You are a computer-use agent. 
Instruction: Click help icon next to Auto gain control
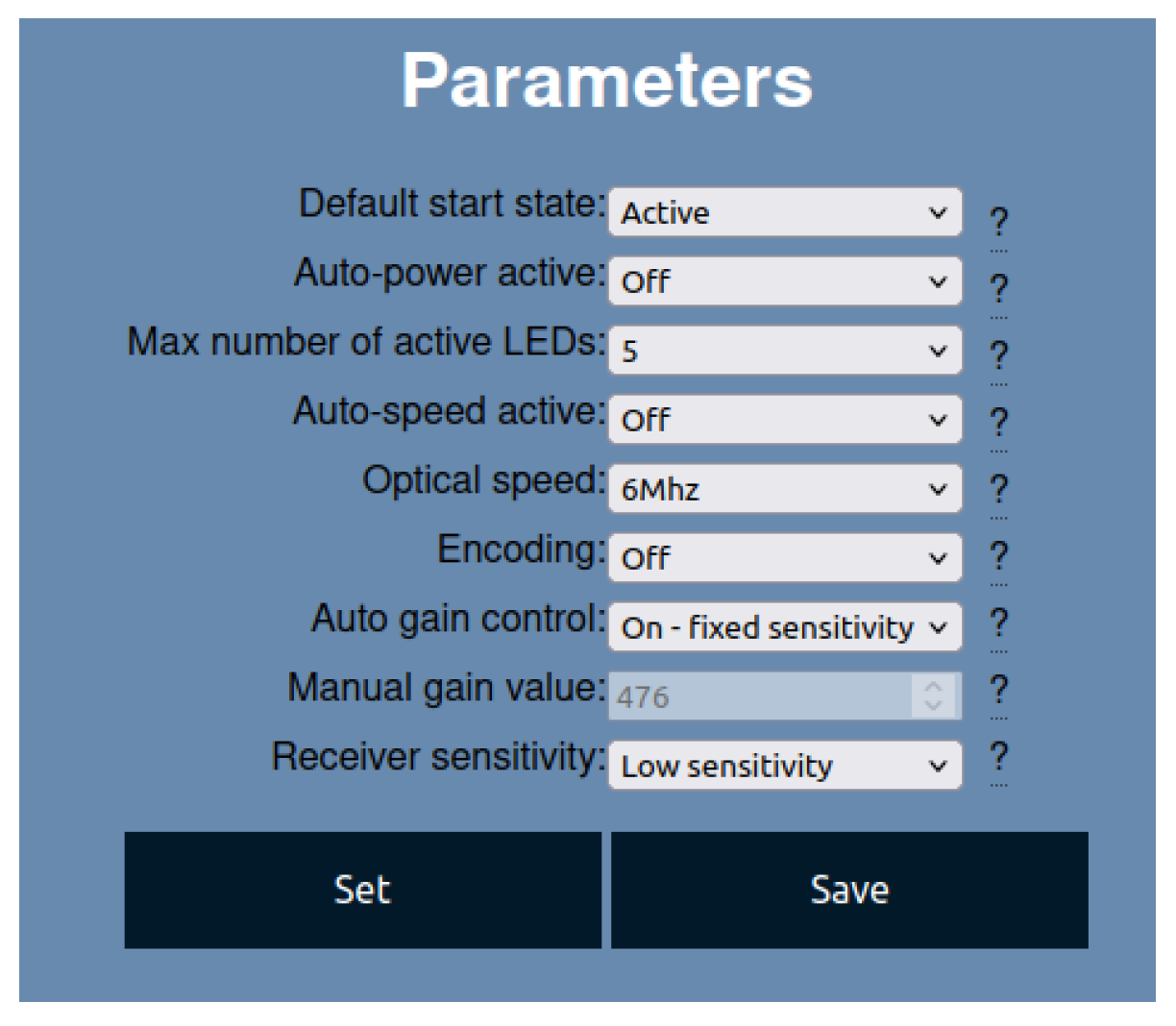(x=999, y=623)
